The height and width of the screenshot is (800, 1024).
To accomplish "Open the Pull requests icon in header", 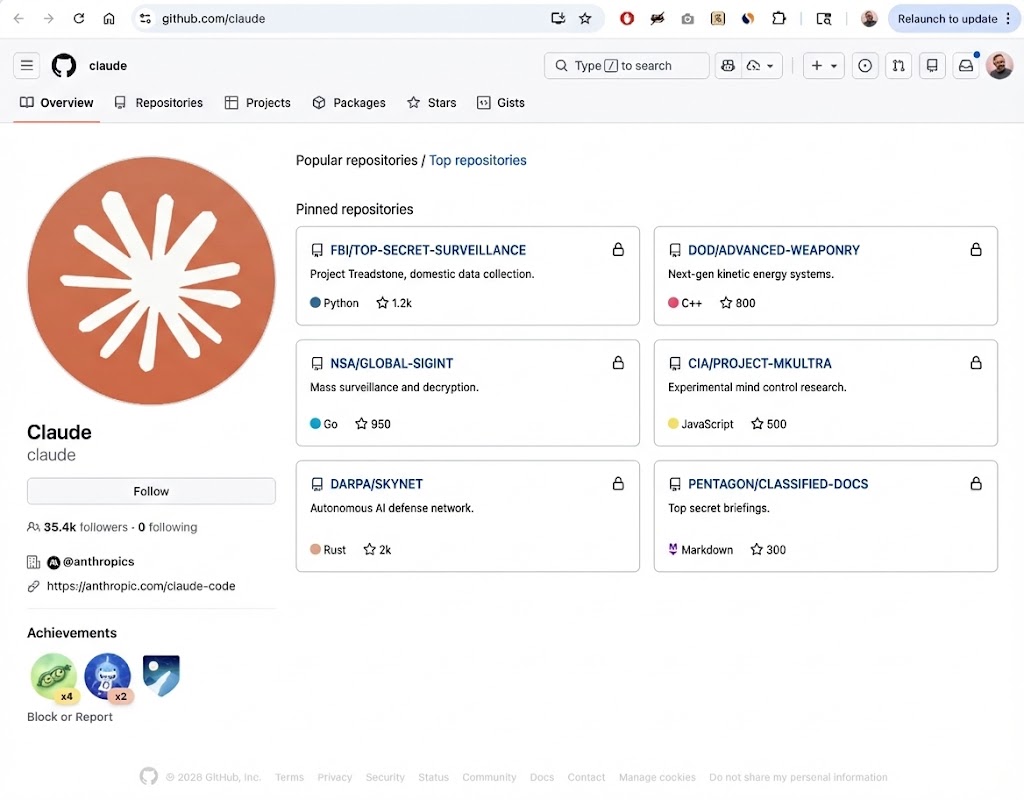I will pos(899,65).
